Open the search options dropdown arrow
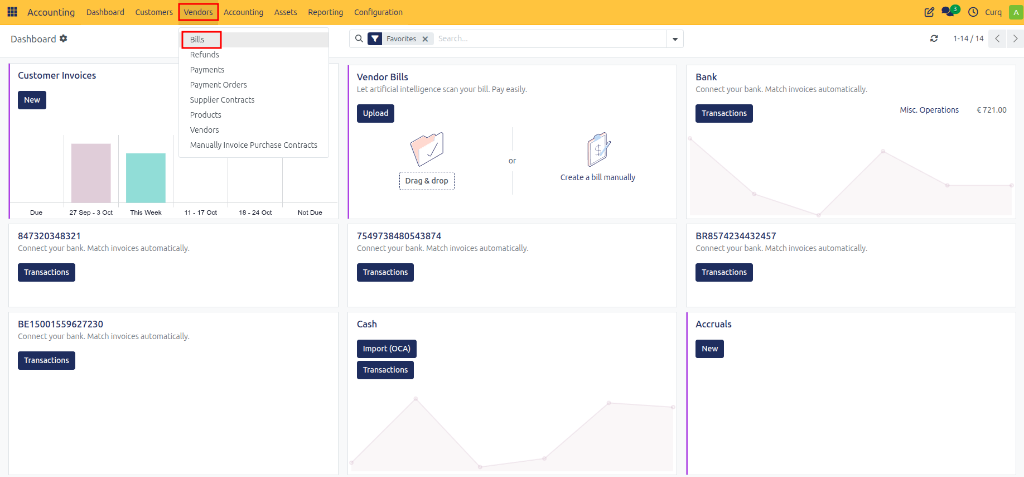Image resolution: width=1024 pixels, height=477 pixels. click(675, 39)
